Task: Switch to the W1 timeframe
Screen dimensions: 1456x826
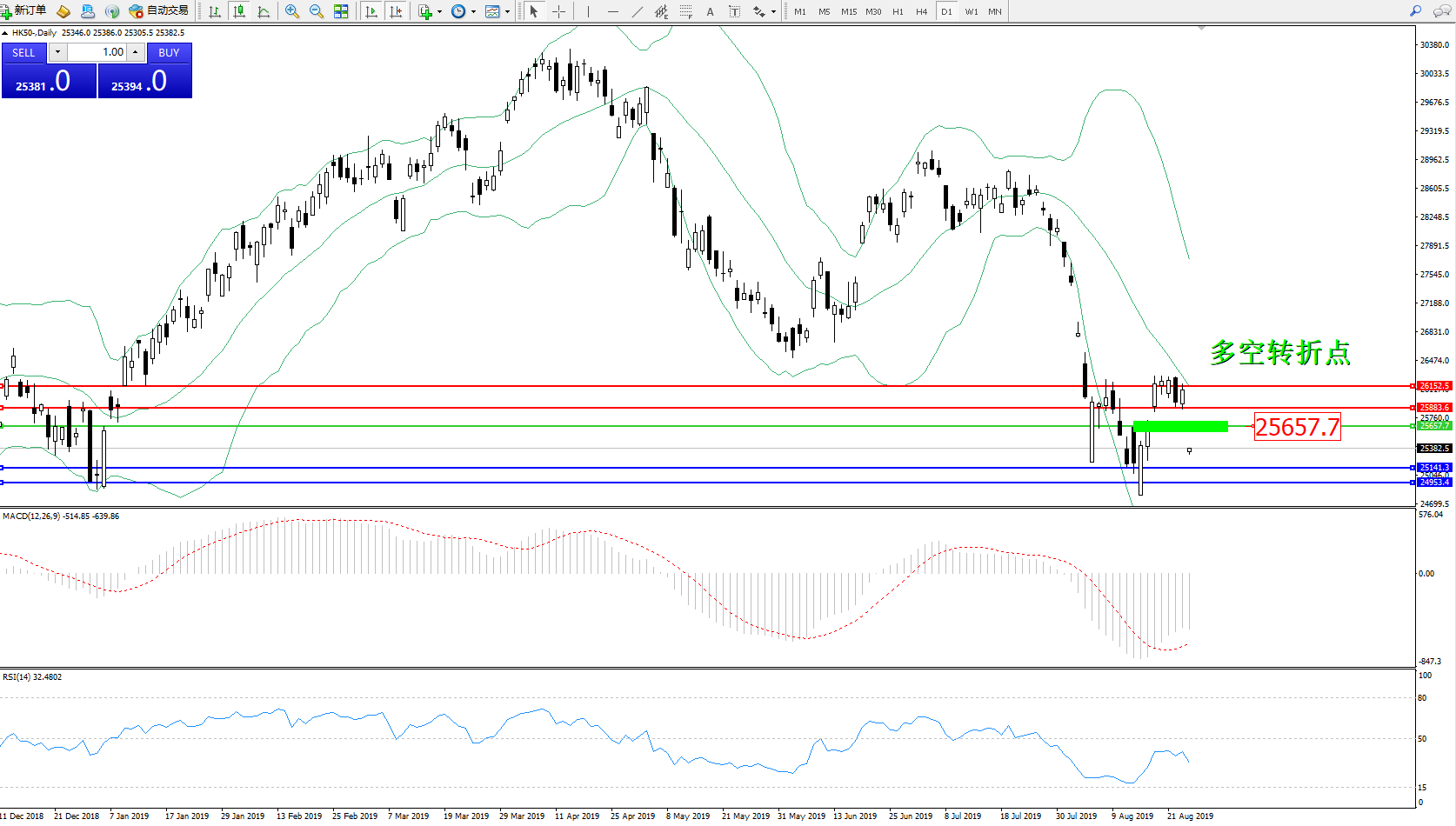Action: click(x=971, y=12)
